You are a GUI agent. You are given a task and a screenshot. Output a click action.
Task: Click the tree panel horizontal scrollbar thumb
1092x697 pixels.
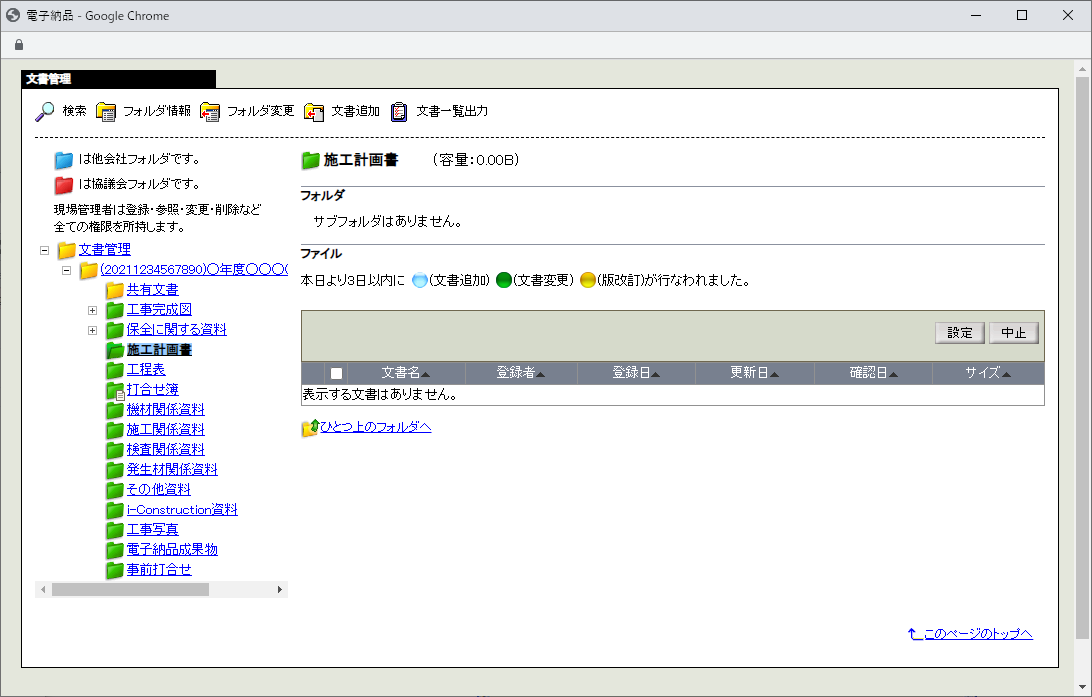(x=130, y=590)
